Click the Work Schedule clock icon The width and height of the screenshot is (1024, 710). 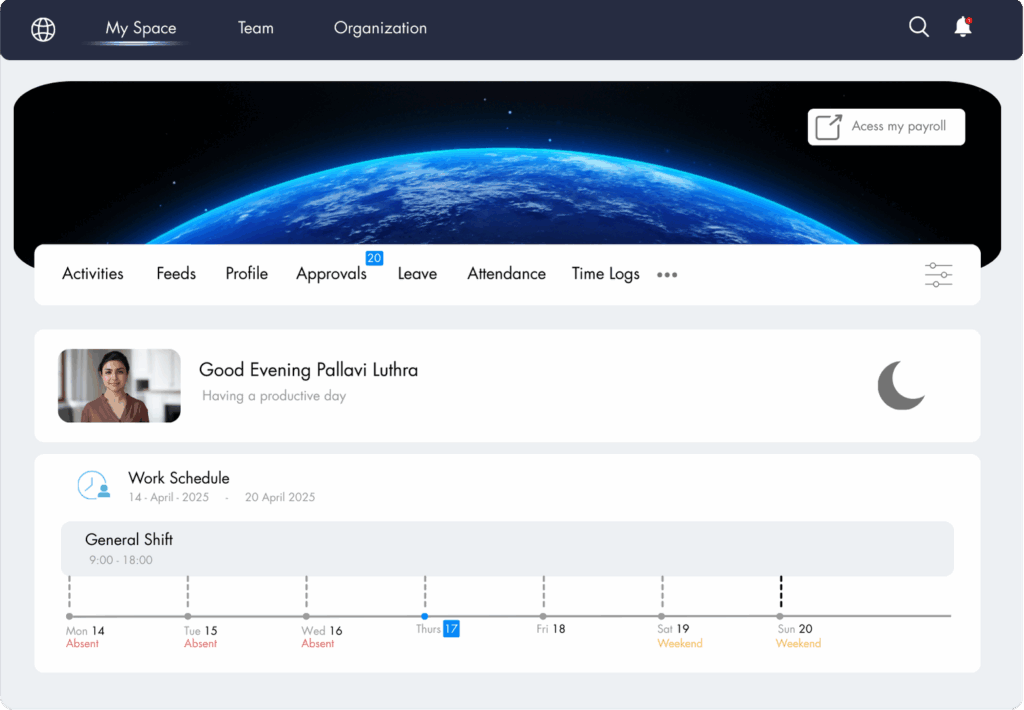pos(93,485)
